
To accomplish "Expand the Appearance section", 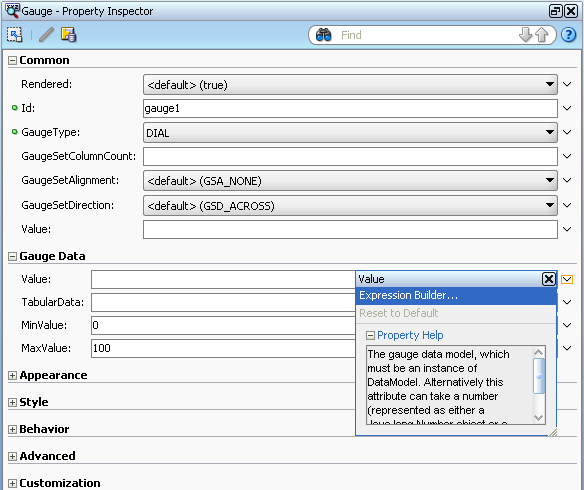I will (x=12, y=375).
